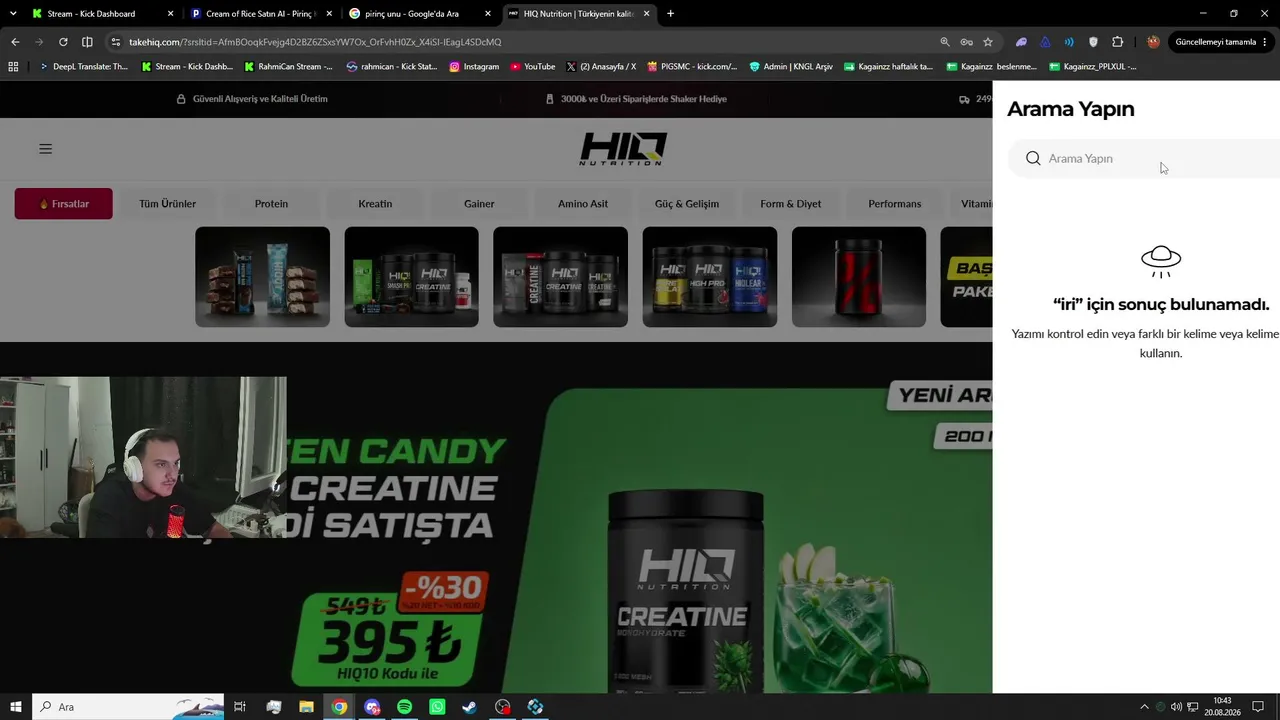Show hidden system tray icons
Viewport: 1280px width, 720px height.
click(x=1144, y=707)
